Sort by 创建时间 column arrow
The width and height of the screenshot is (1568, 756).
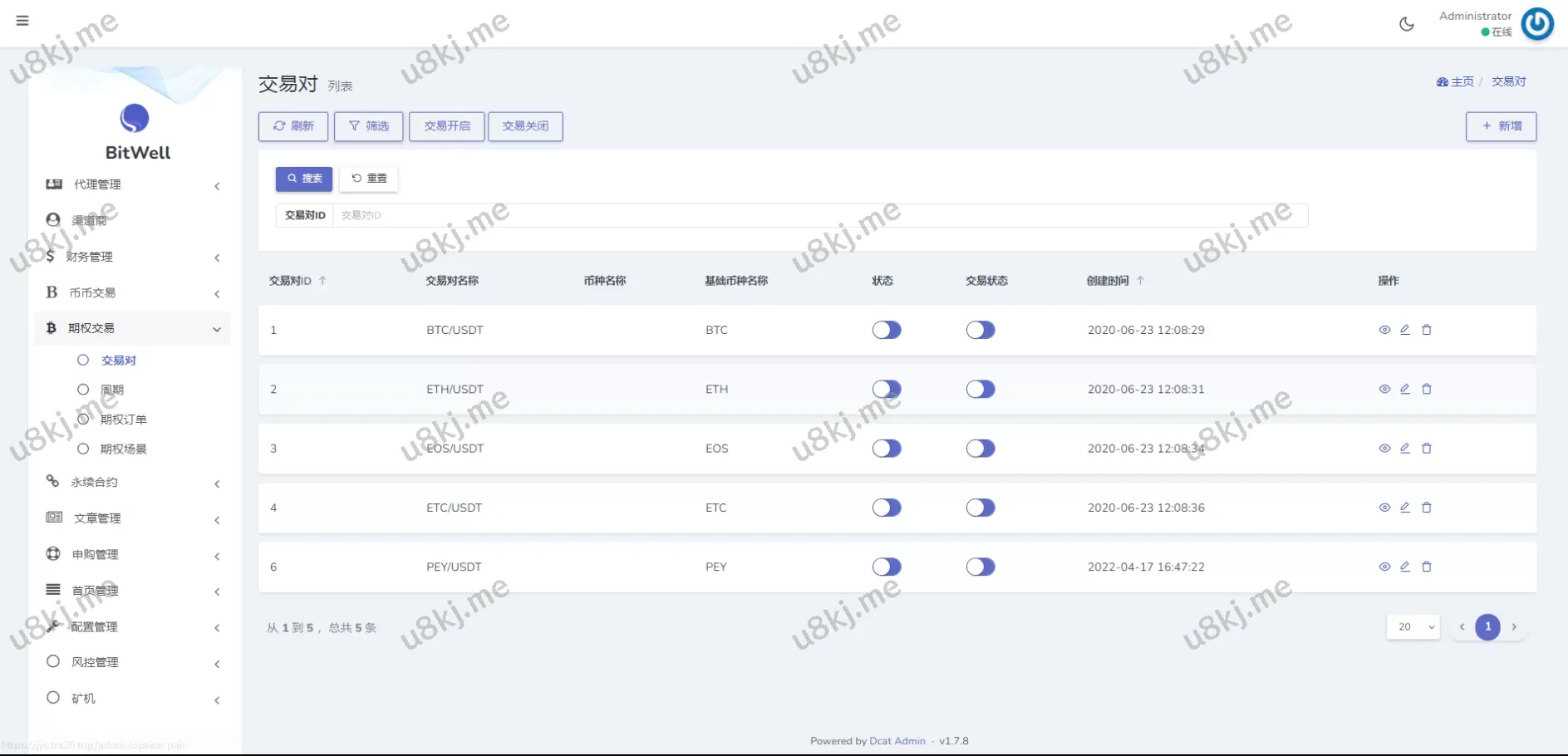[x=1140, y=281]
